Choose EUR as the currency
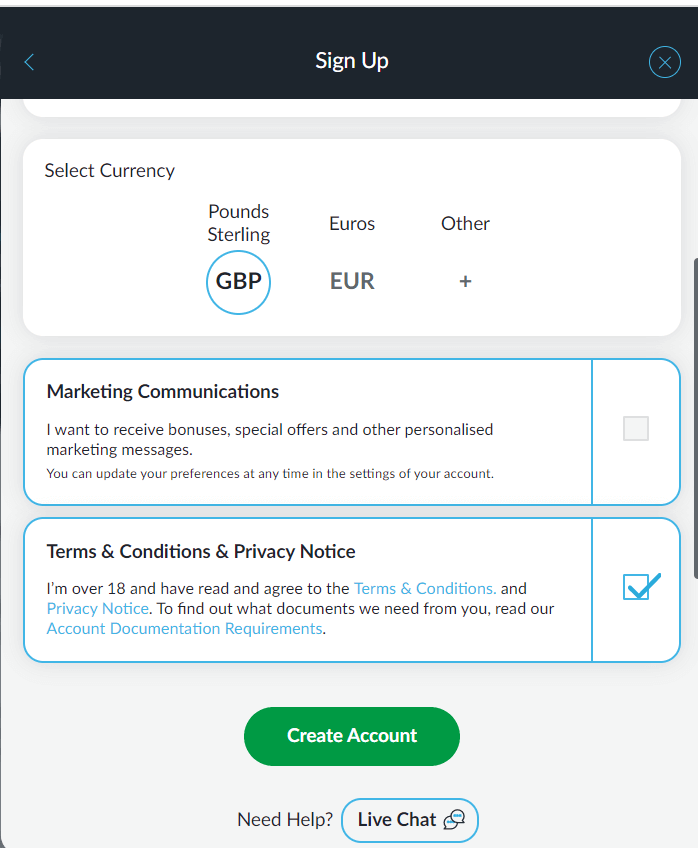Screen dimensions: 698x848 (352, 281)
